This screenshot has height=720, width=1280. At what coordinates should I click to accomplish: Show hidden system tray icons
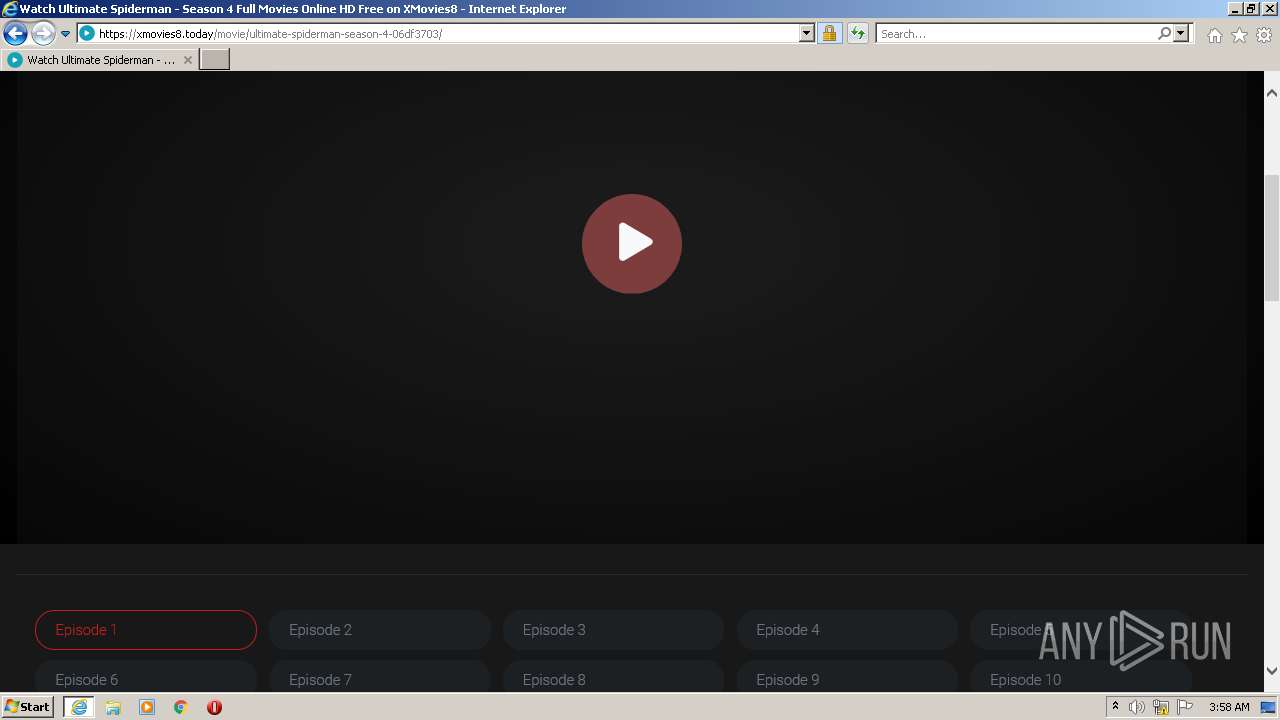point(1115,707)
